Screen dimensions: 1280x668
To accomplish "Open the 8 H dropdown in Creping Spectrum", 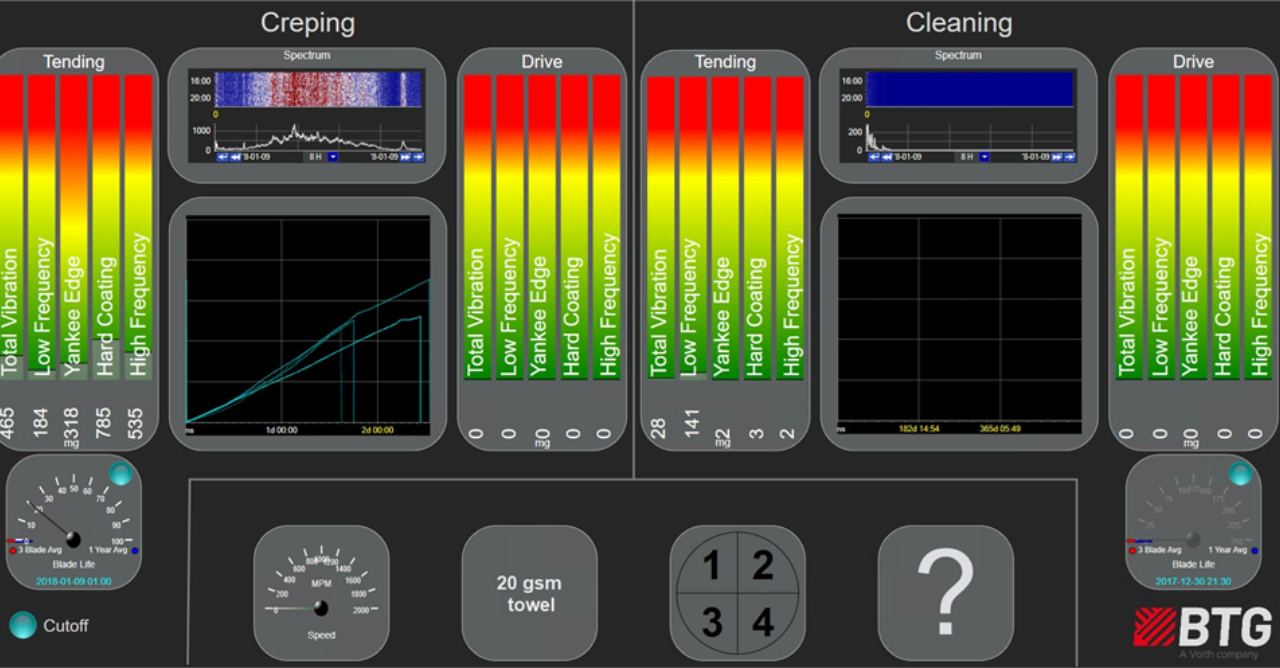I will coord(333,157).
